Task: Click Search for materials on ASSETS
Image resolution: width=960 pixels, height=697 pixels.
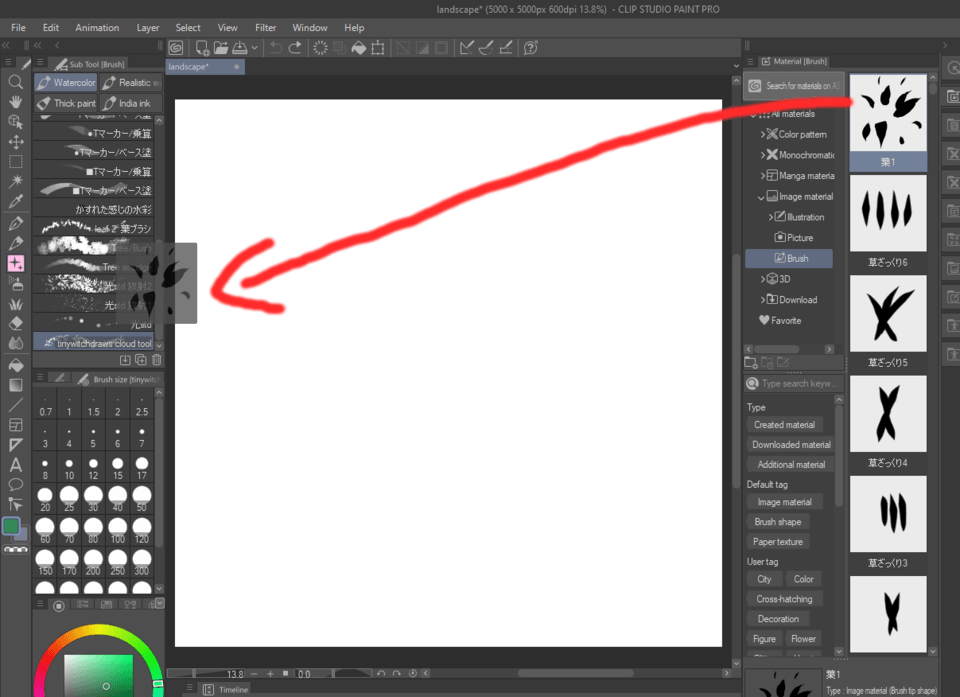Action: click(794, 86)
